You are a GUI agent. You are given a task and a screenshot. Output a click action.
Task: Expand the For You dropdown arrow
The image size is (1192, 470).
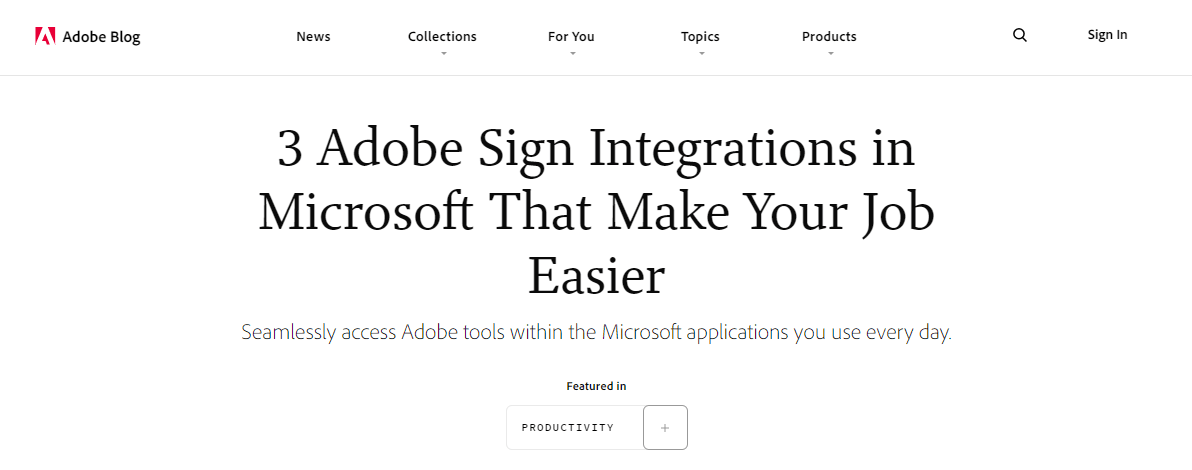click(x=572, y=53)
